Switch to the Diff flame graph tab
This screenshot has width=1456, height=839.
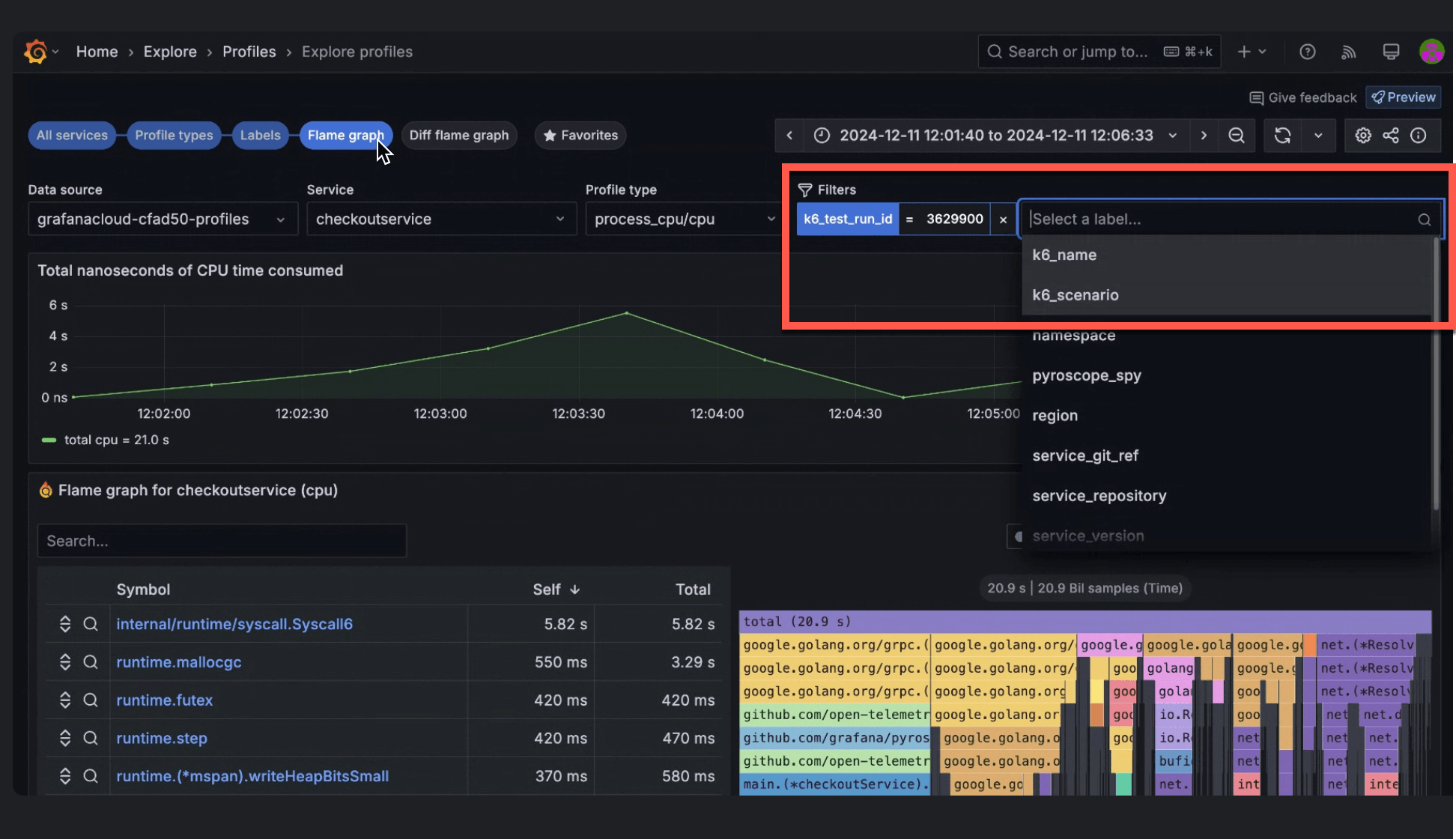click(x=459, y=135)
